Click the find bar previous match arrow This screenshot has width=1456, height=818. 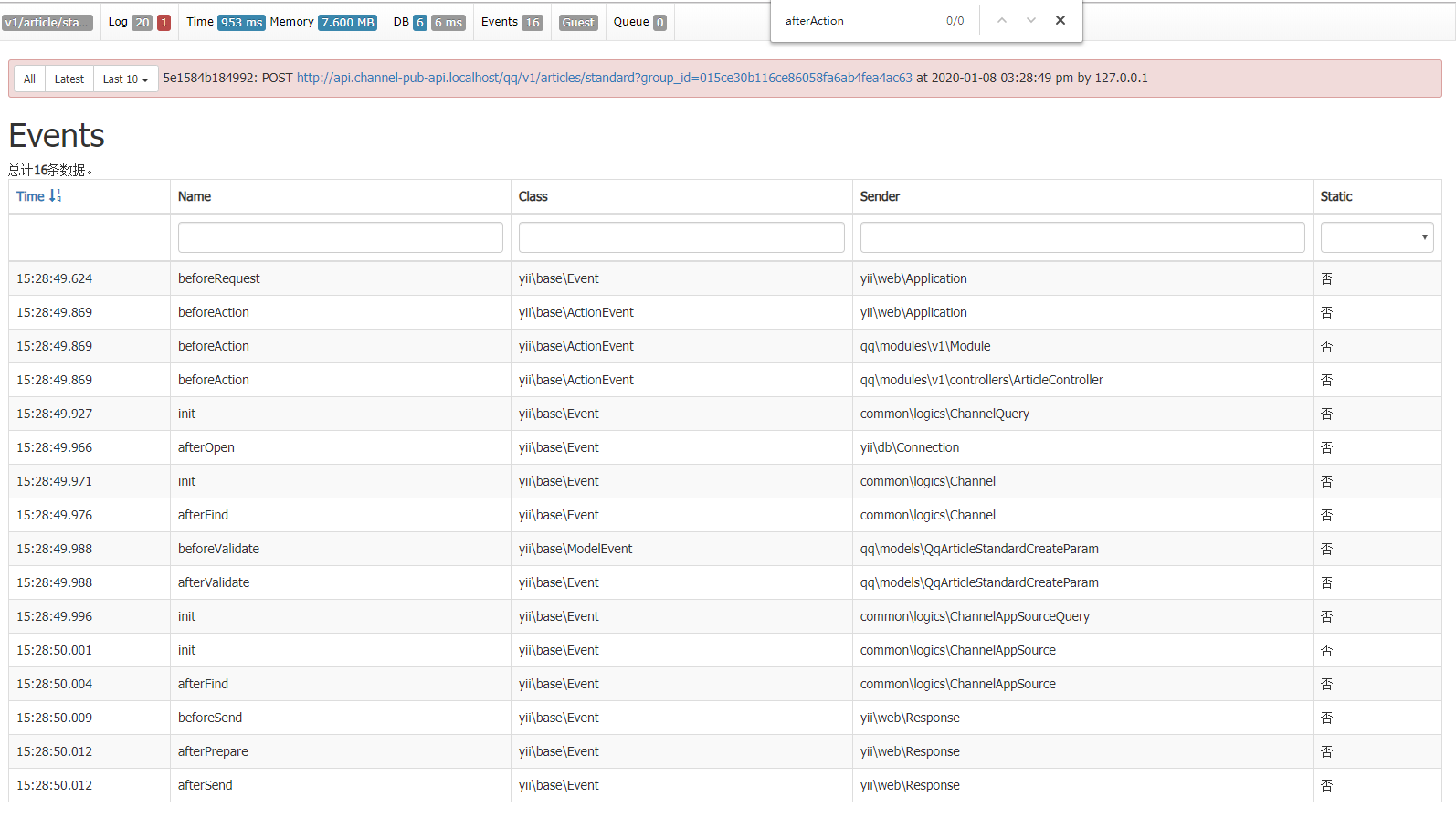(x=1001, y=20)
